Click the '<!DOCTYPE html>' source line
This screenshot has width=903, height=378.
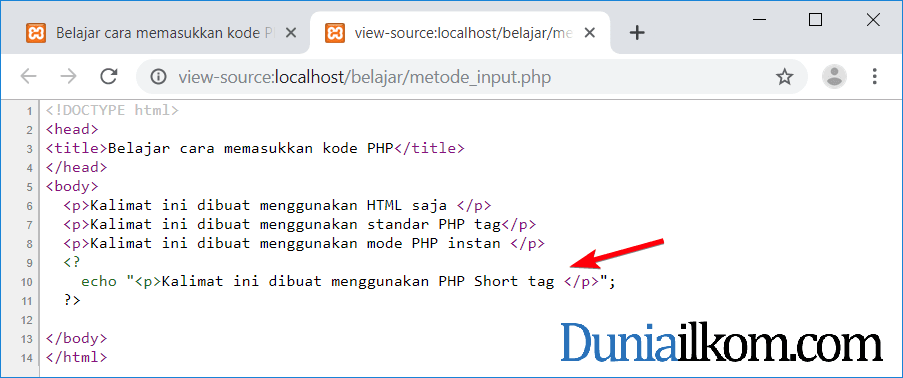click(x=112, y=110)
